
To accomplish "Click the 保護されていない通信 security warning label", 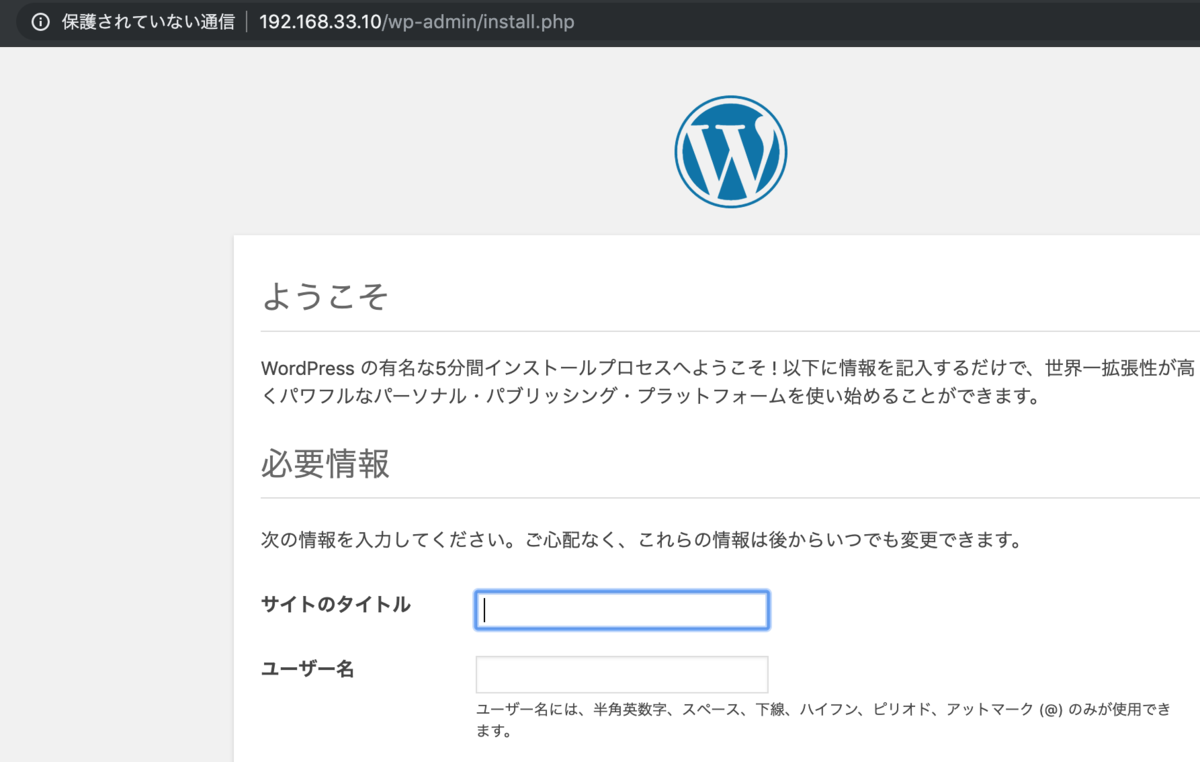I will tap(148, 21).
